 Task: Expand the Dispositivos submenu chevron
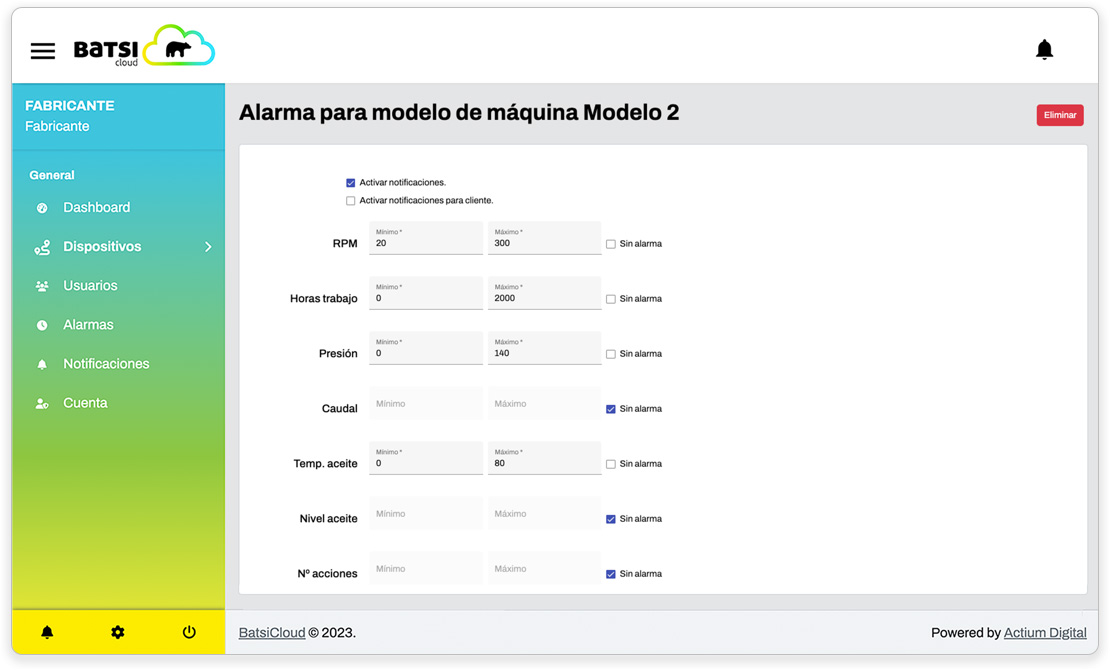(x=208, y=247)
